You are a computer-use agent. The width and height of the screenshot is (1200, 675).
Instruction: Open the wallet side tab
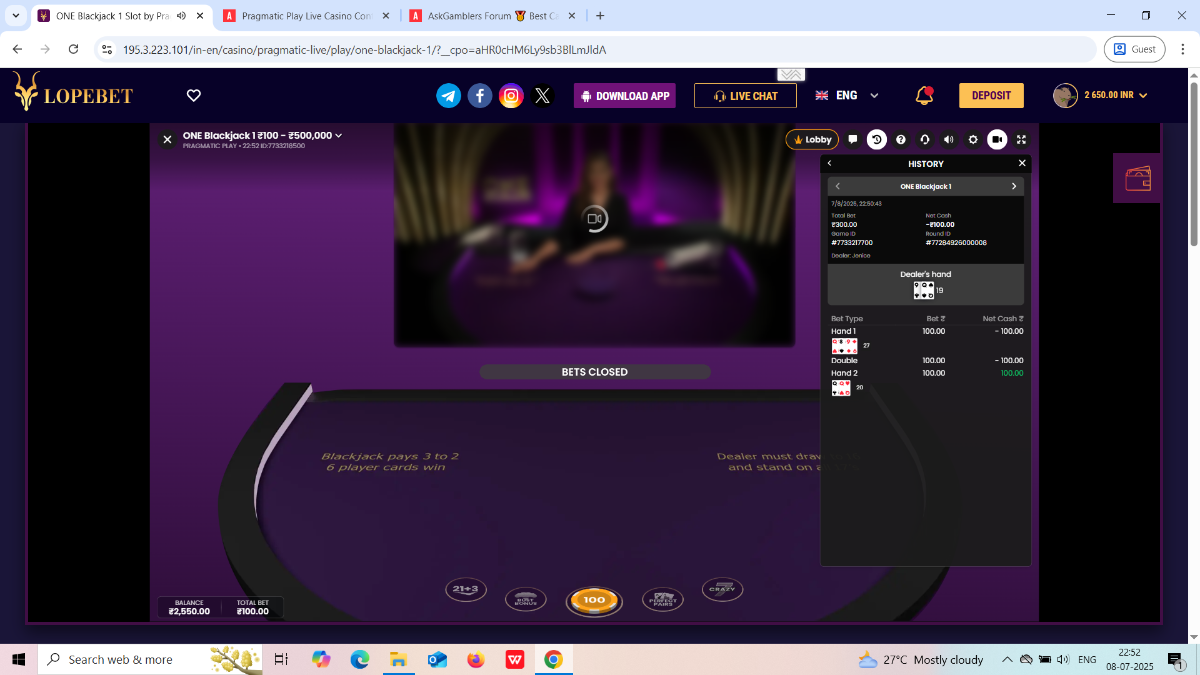(x=1138, y=179)
